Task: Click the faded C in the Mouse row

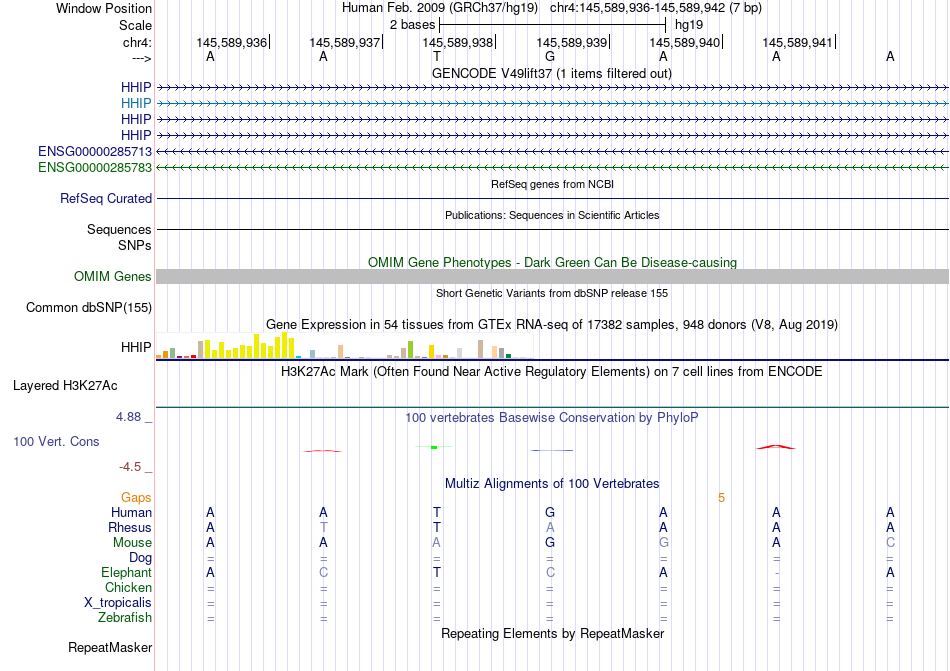Action: click(890, 543)
